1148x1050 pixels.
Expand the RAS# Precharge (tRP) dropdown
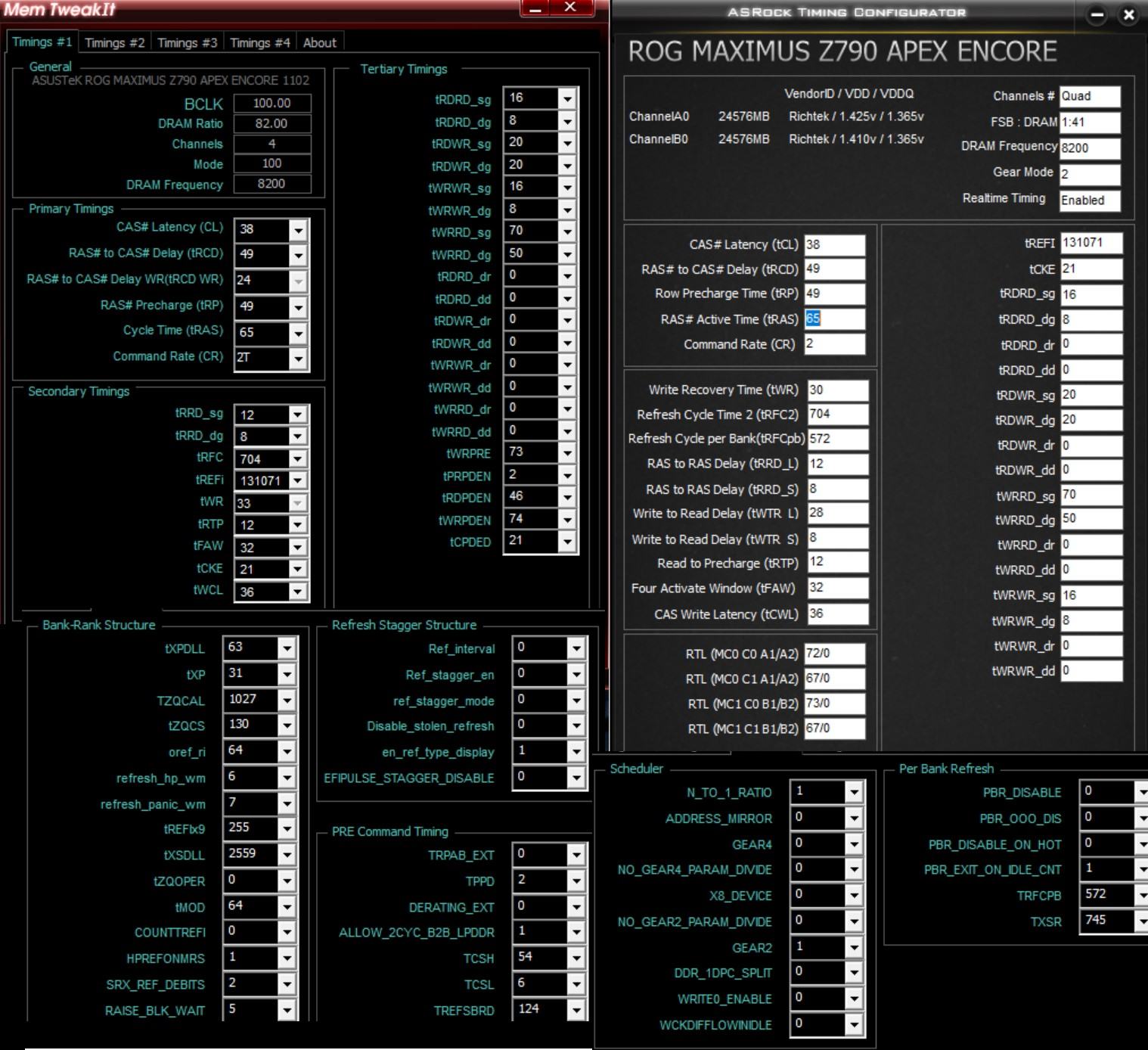click(x=299, y=307)
